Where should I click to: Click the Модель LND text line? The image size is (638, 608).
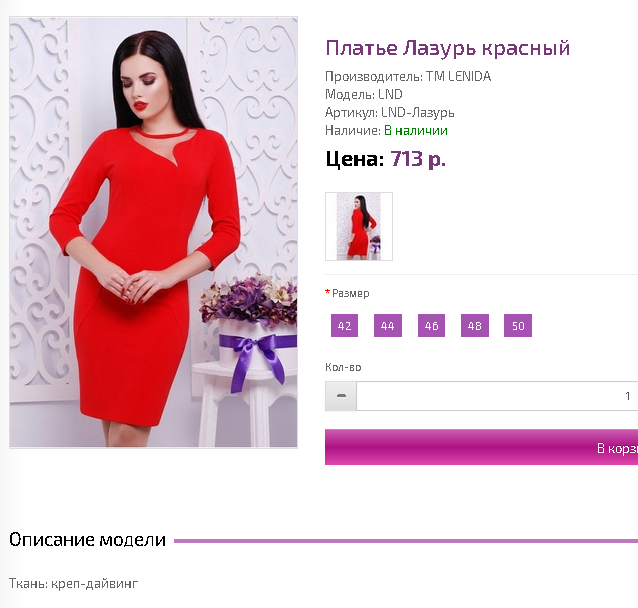point(364,94)
